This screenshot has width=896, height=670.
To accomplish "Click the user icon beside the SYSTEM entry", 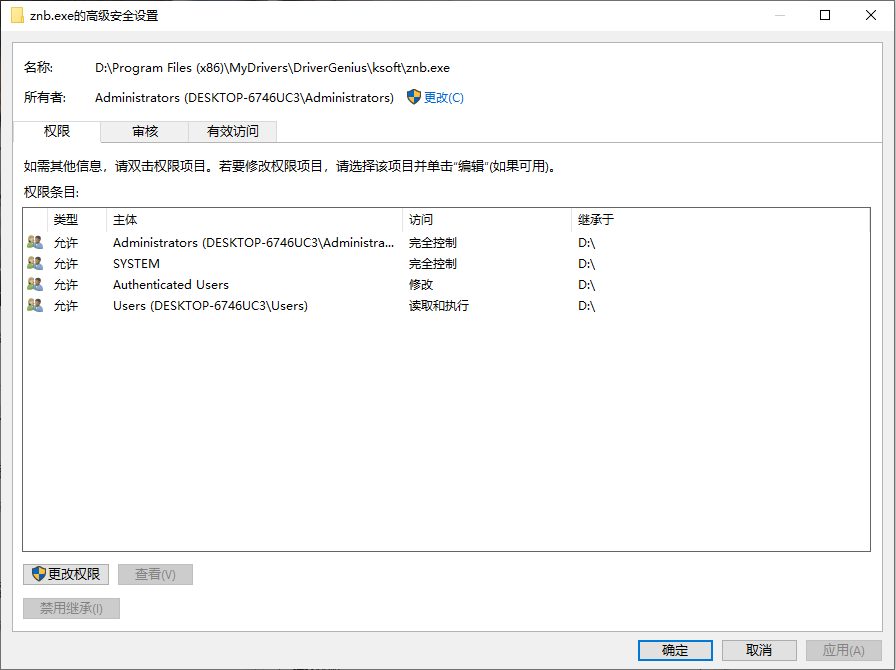I will coord(34,263).
